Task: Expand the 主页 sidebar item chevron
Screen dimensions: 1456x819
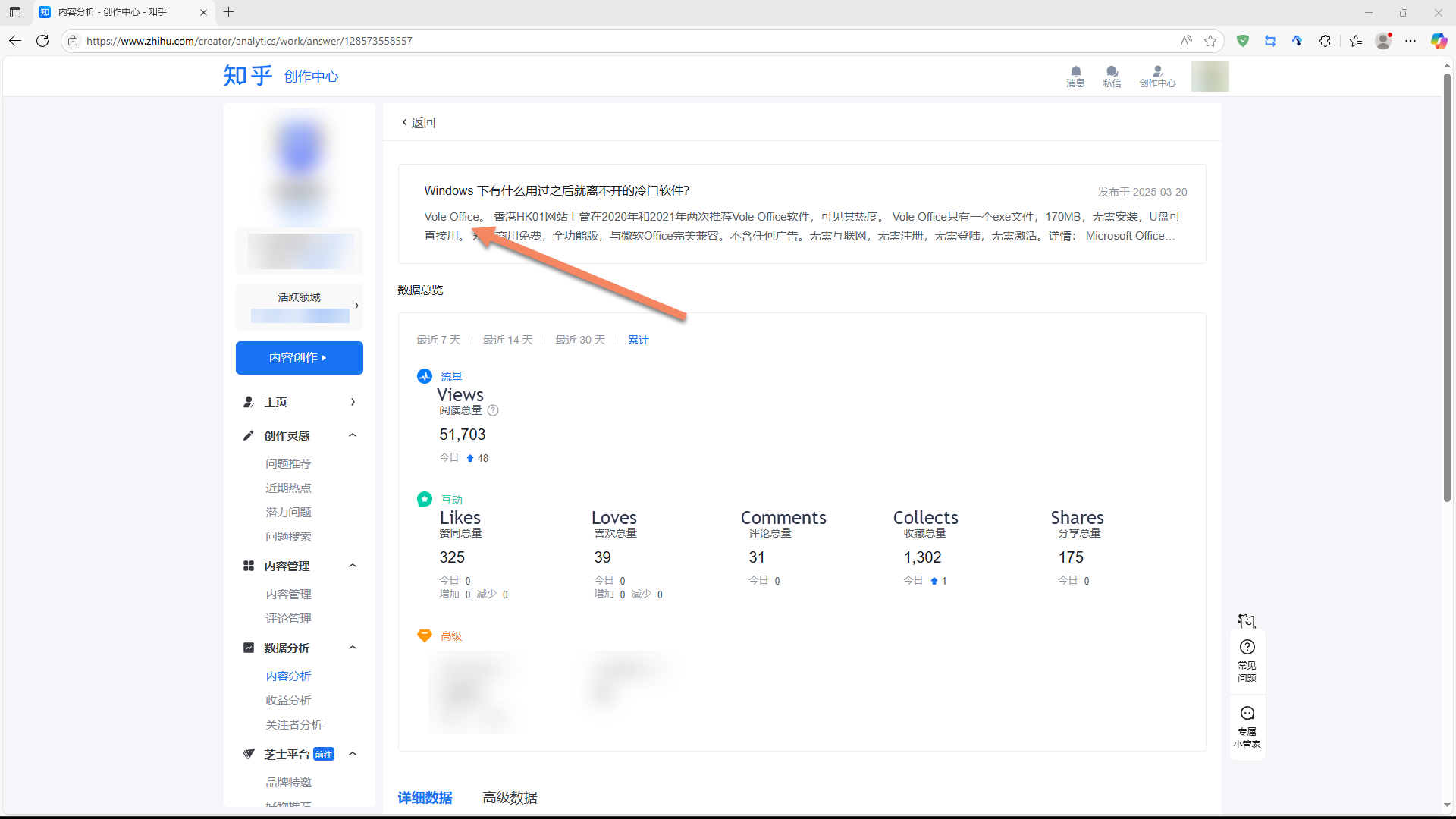Action: click(353, 402)
